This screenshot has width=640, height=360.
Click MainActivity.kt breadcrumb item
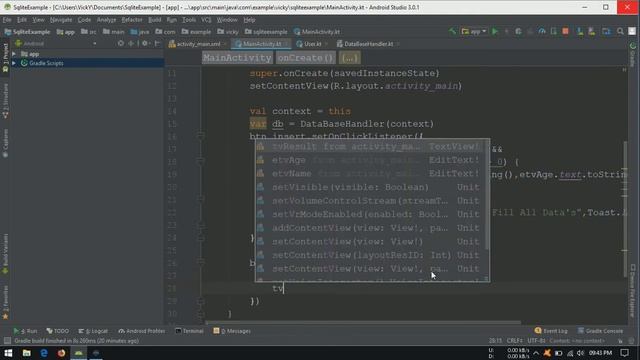click(x=316, y=32)
